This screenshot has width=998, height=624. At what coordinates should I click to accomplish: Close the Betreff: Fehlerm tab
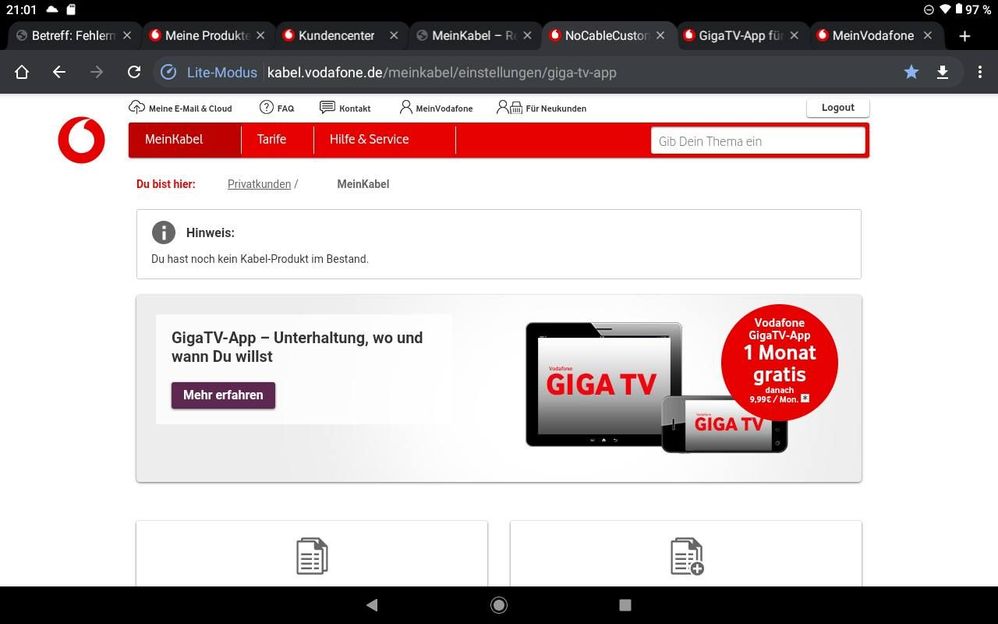click(x=127, y=36)
